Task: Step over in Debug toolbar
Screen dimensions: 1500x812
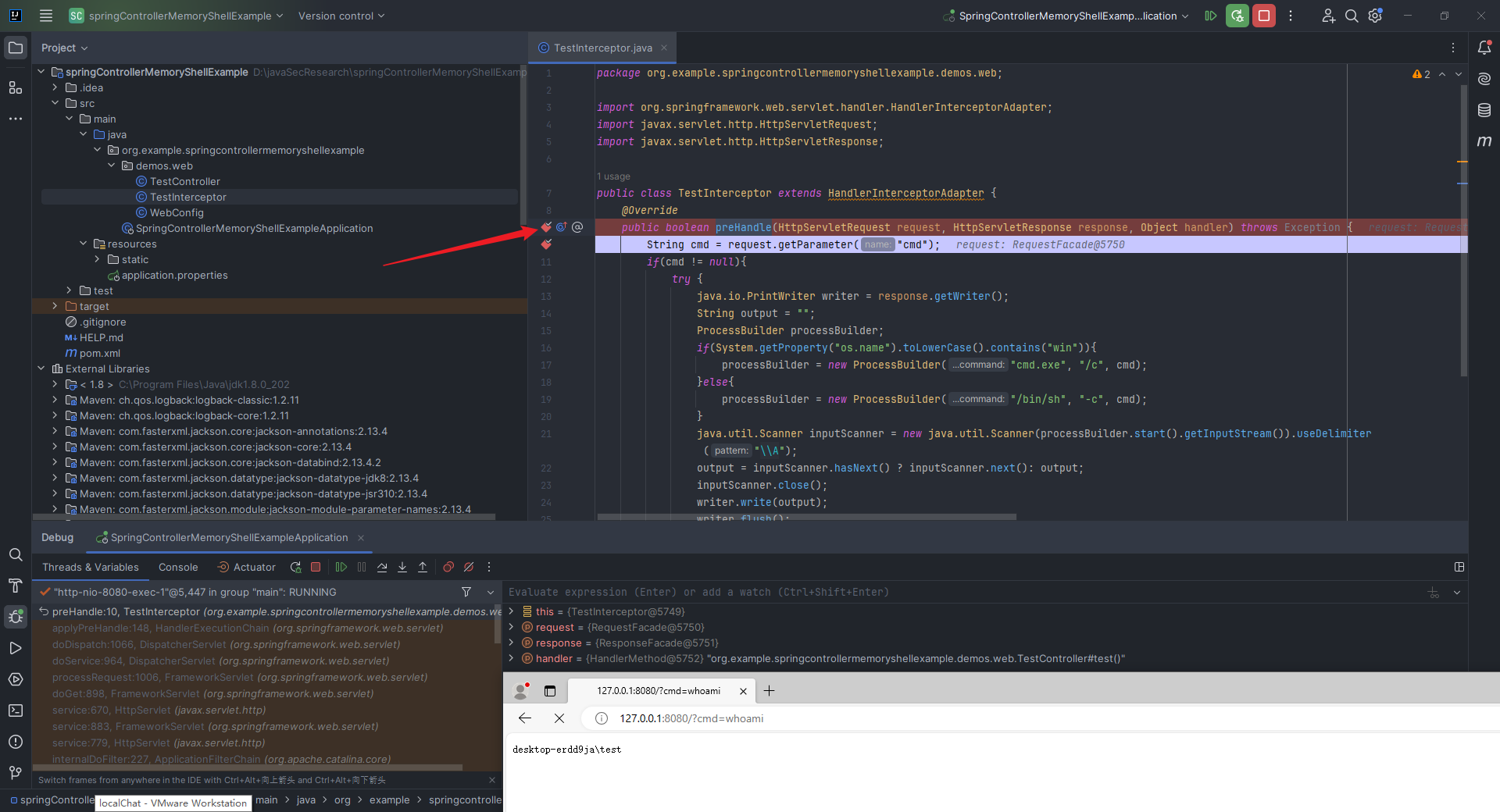Action: click(x=382, y=568)
